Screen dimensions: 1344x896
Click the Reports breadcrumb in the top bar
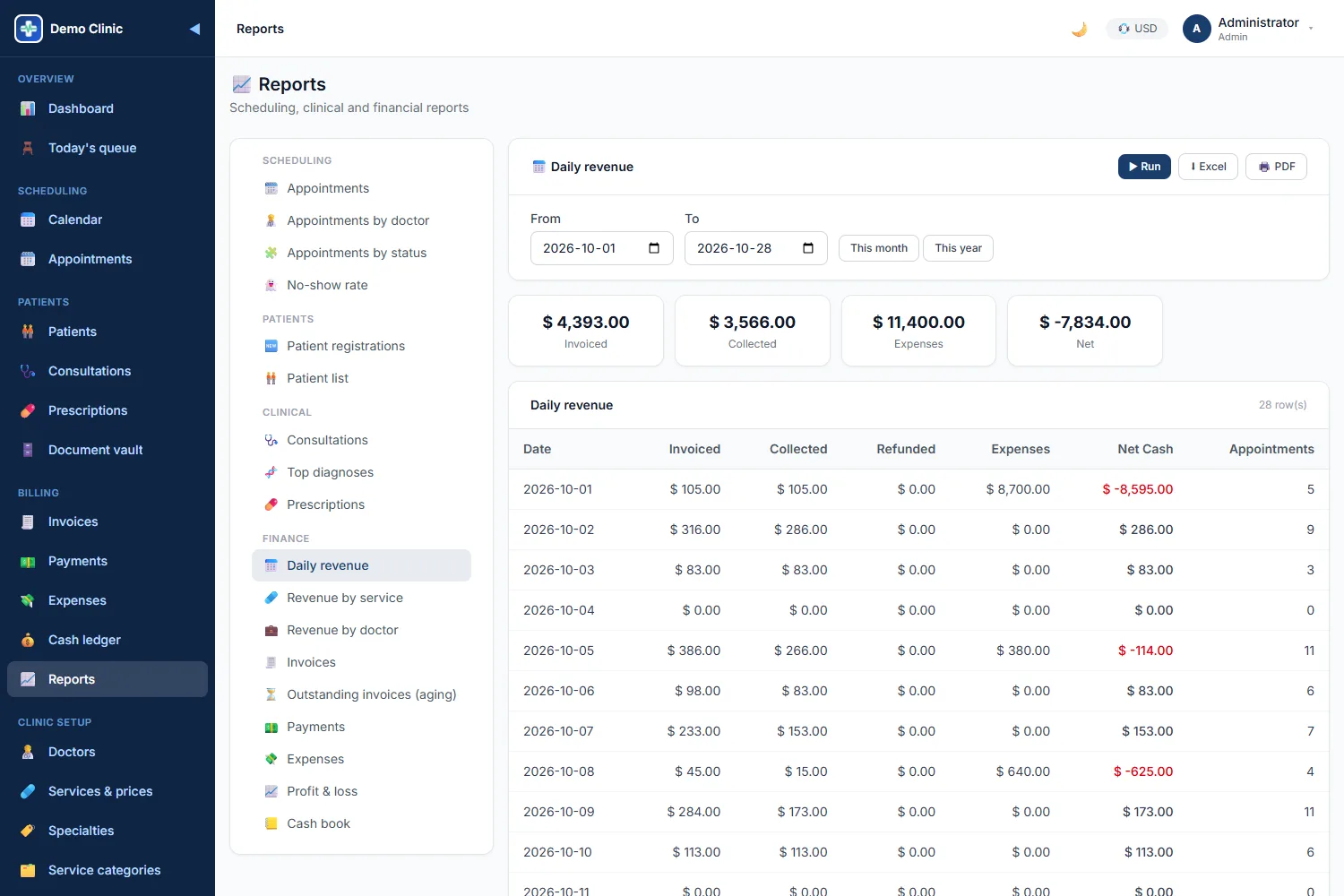point(260,29)
